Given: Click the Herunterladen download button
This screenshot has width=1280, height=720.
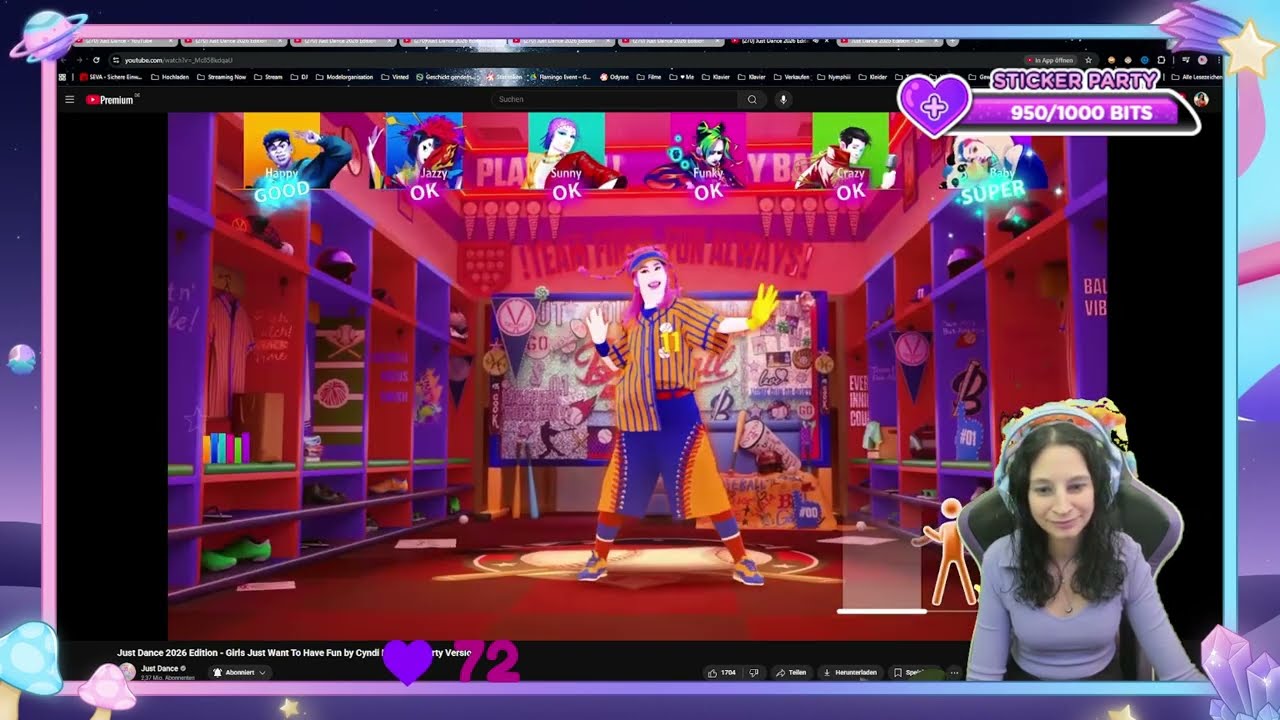Looking at the screenshot, I should click(850, 672).
